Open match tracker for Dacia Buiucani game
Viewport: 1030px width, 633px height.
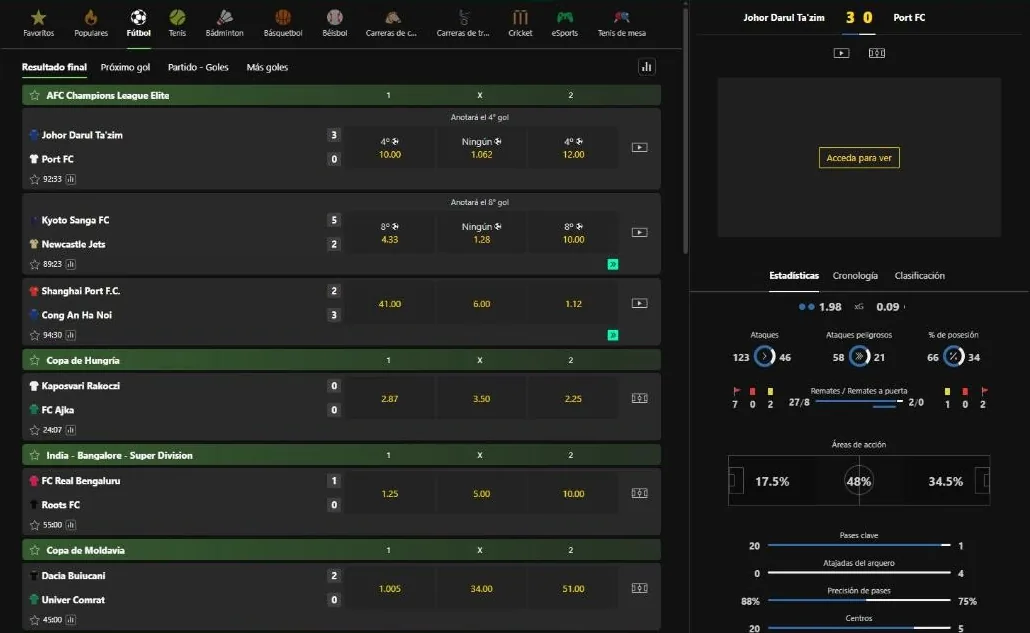pyautogui.click(x=639, y=588)
